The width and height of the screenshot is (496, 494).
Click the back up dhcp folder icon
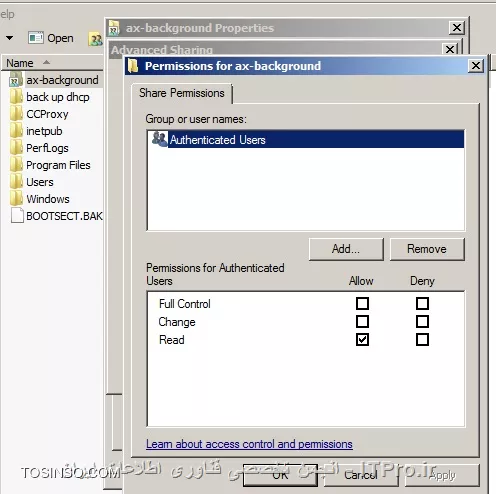click(x=16, y=97)
